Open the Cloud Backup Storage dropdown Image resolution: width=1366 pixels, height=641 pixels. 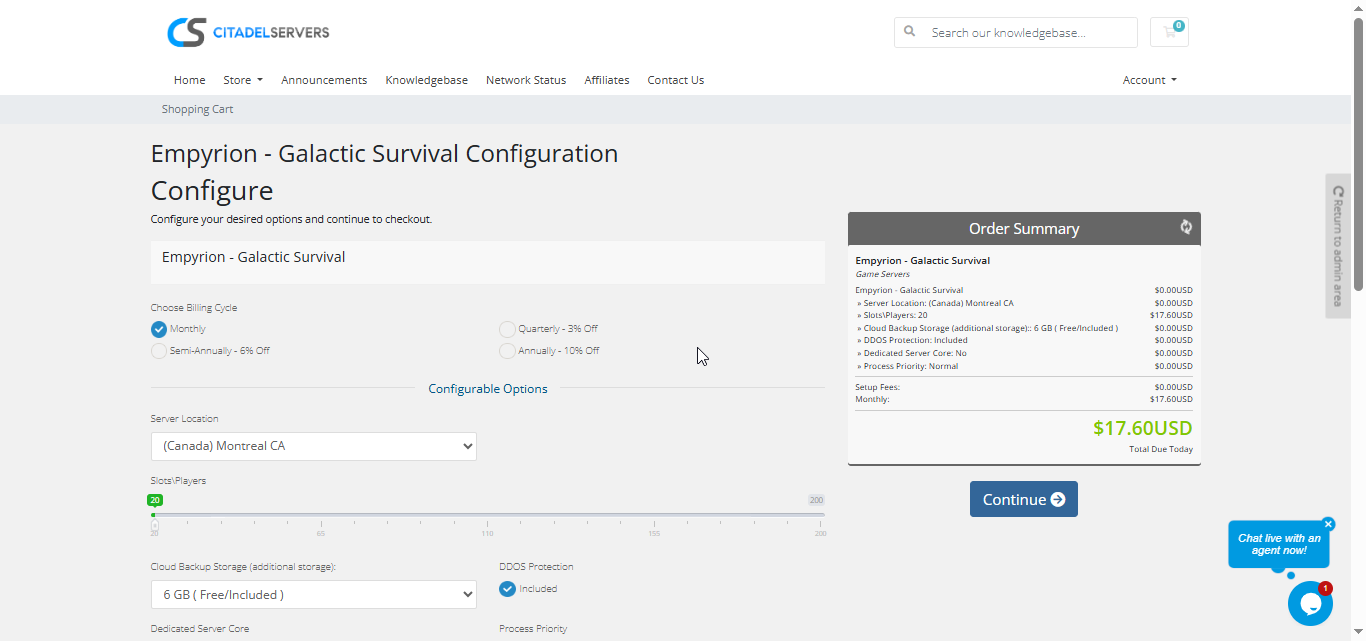tap(313, 593)
